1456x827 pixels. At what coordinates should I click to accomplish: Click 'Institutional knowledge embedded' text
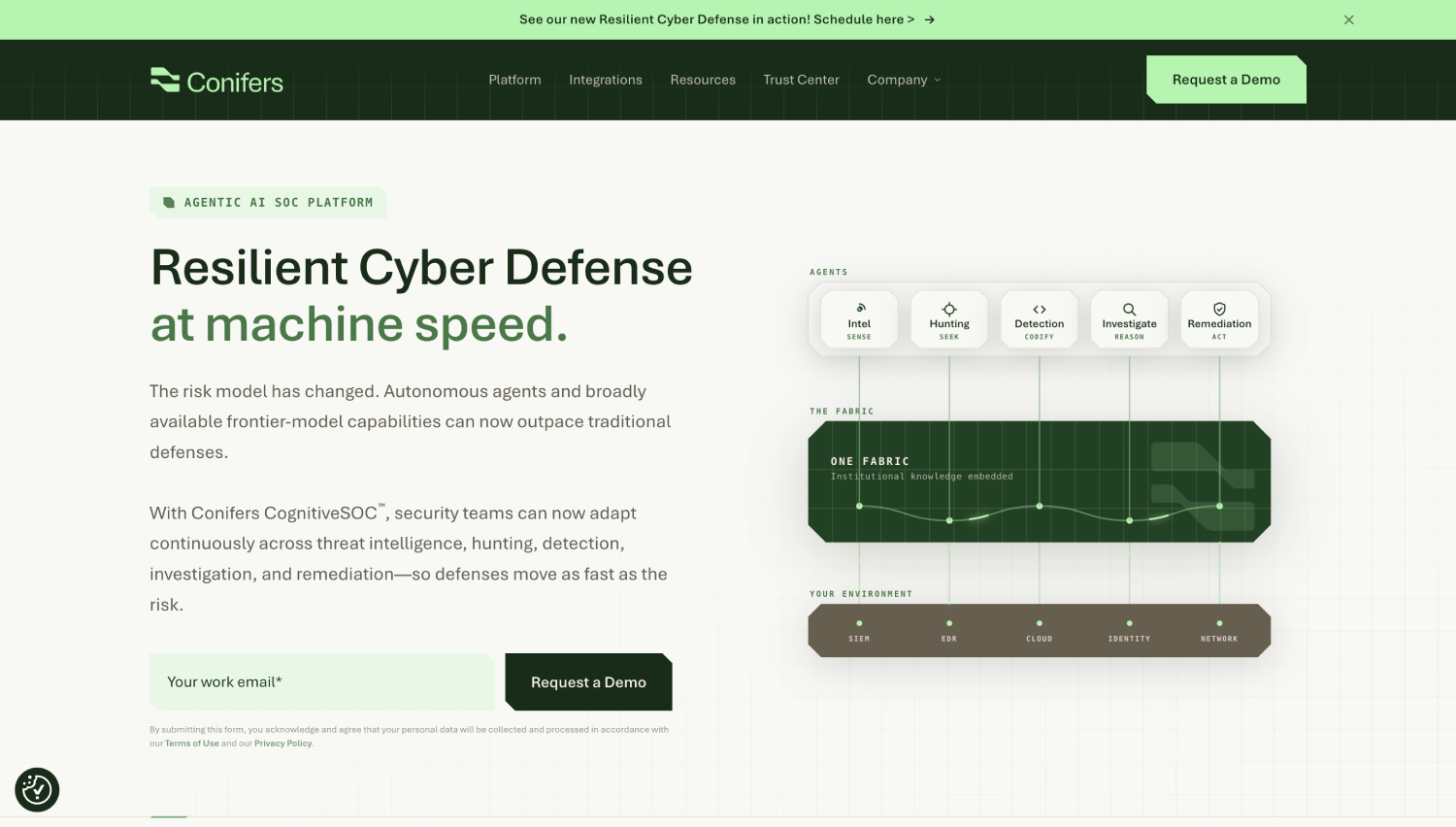[922, 477]
